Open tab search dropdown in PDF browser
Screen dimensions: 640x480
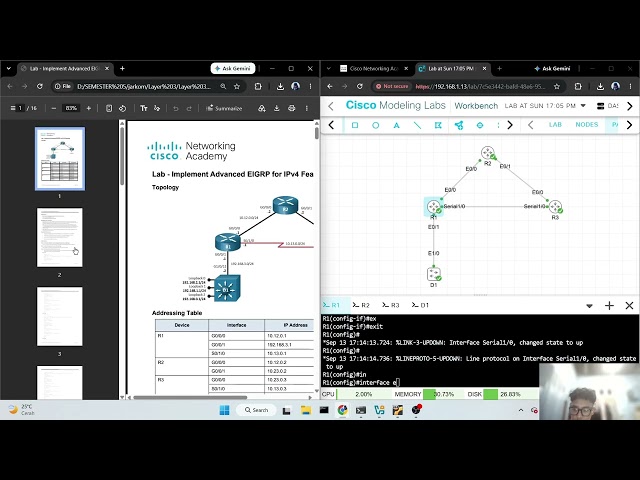9,69
